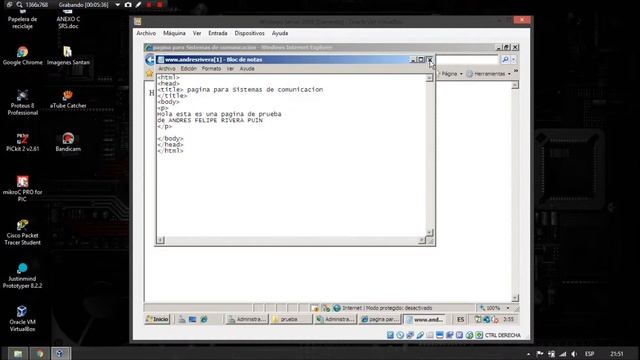Viewport: 640px width, 360px height.
Task: Launch PICkit 2 v2.61 desktop shortcut
Action: pos(22,142)
